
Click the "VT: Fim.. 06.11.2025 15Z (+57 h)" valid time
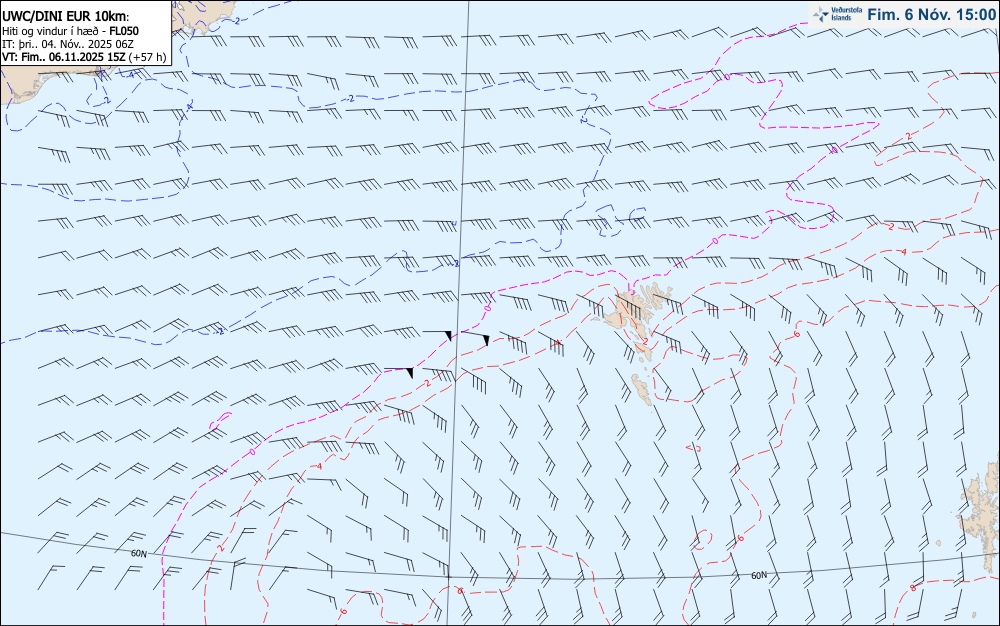click(x=84, y=57)
